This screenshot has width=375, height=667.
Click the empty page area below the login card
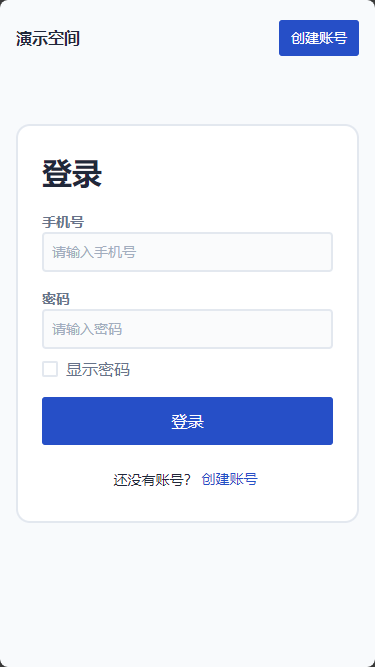pyautogui.click(x=187, y=591)
